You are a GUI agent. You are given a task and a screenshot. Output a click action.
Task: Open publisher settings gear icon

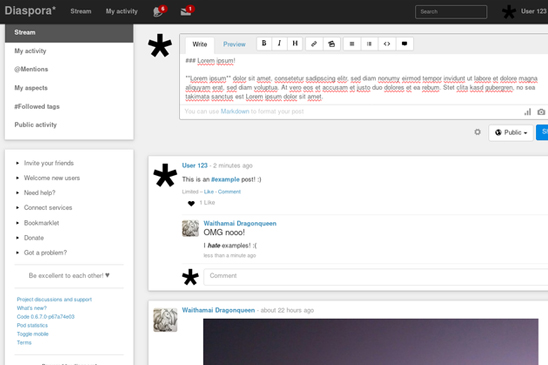pyautogui.click(x=477, y=132)
